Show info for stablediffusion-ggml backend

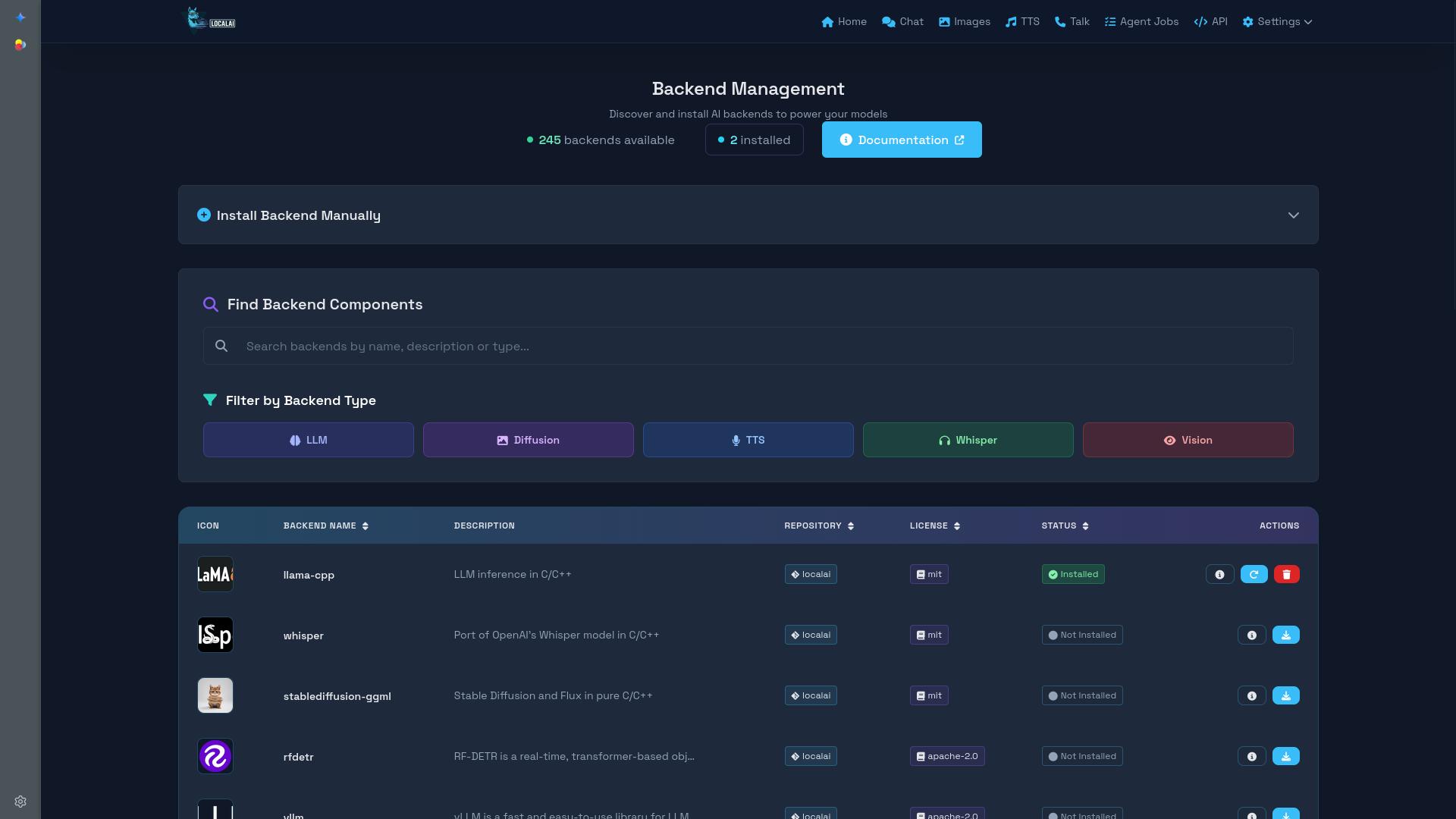(1251, 695)
